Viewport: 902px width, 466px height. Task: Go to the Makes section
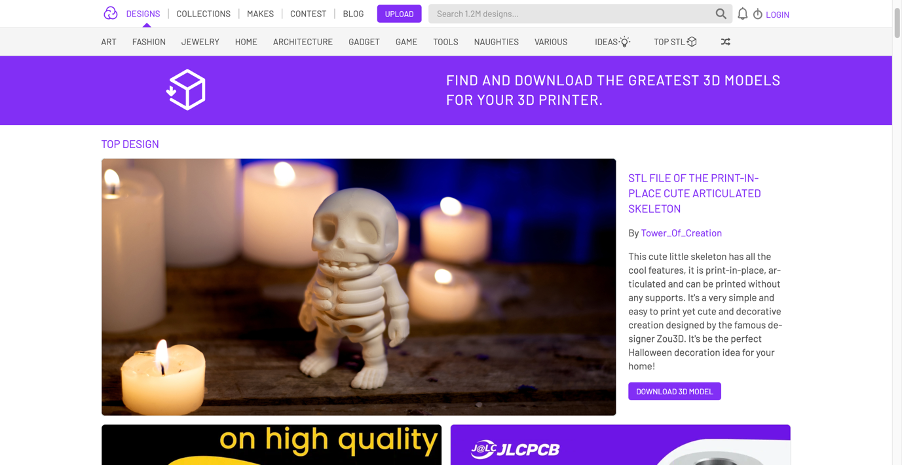coord(260,14)
